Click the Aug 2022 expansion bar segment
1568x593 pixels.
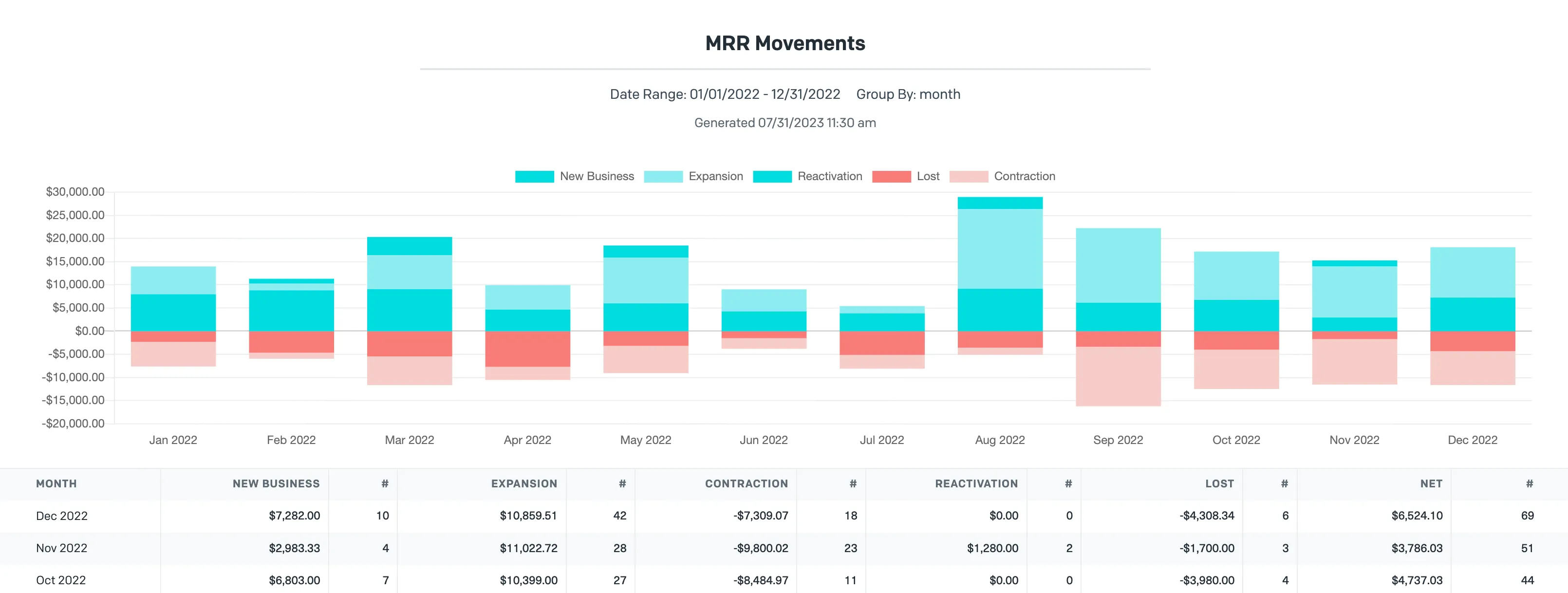(999, 248)
